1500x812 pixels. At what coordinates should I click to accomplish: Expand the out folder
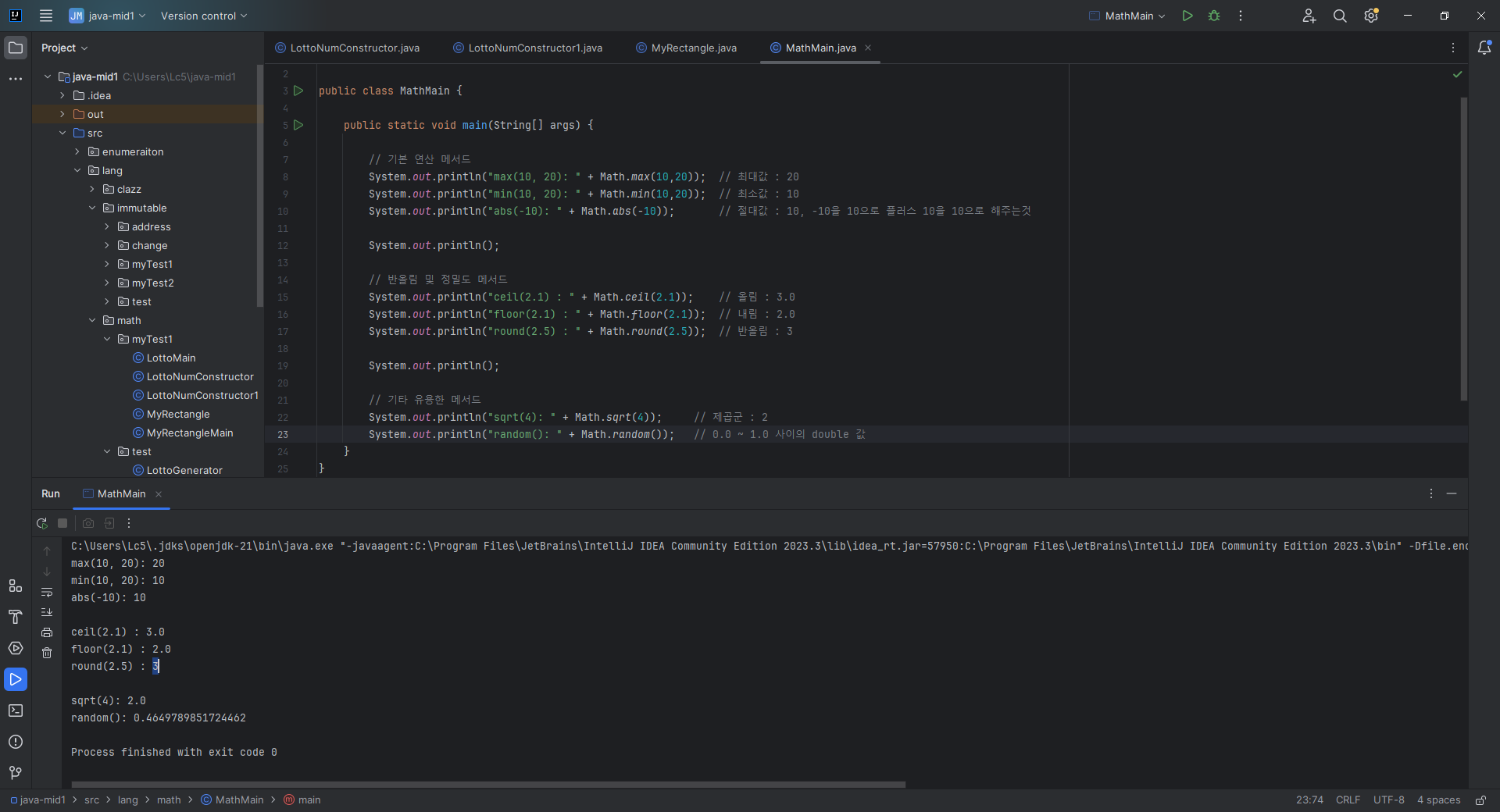62,114
